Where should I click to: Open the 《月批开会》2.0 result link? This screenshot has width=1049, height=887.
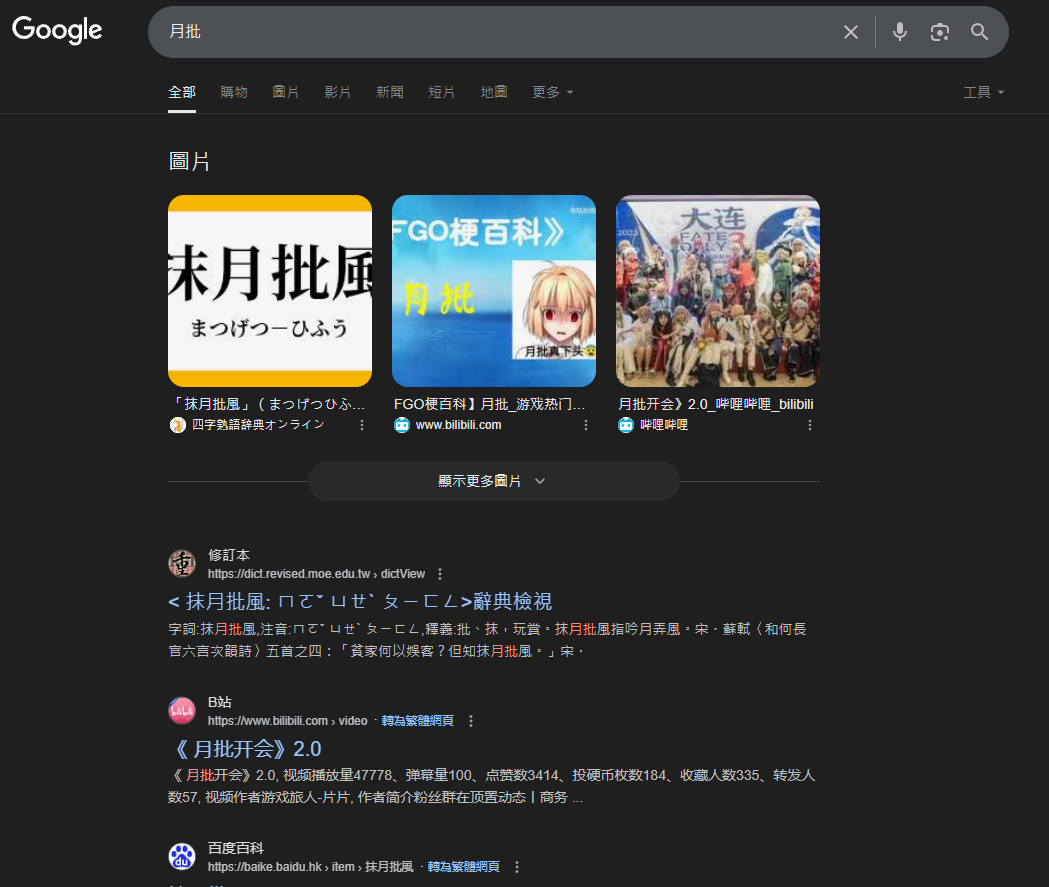tap(245, 748)
